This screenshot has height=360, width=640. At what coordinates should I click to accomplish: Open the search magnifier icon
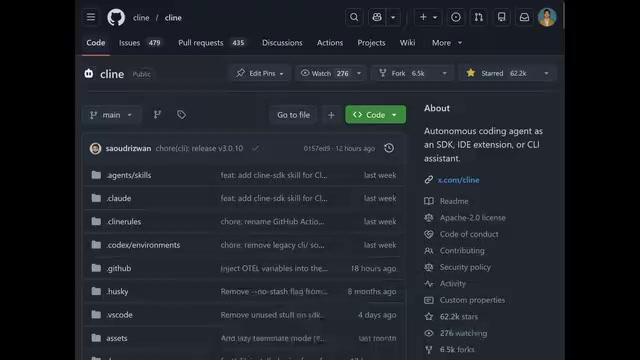click(x=354, y=17)
